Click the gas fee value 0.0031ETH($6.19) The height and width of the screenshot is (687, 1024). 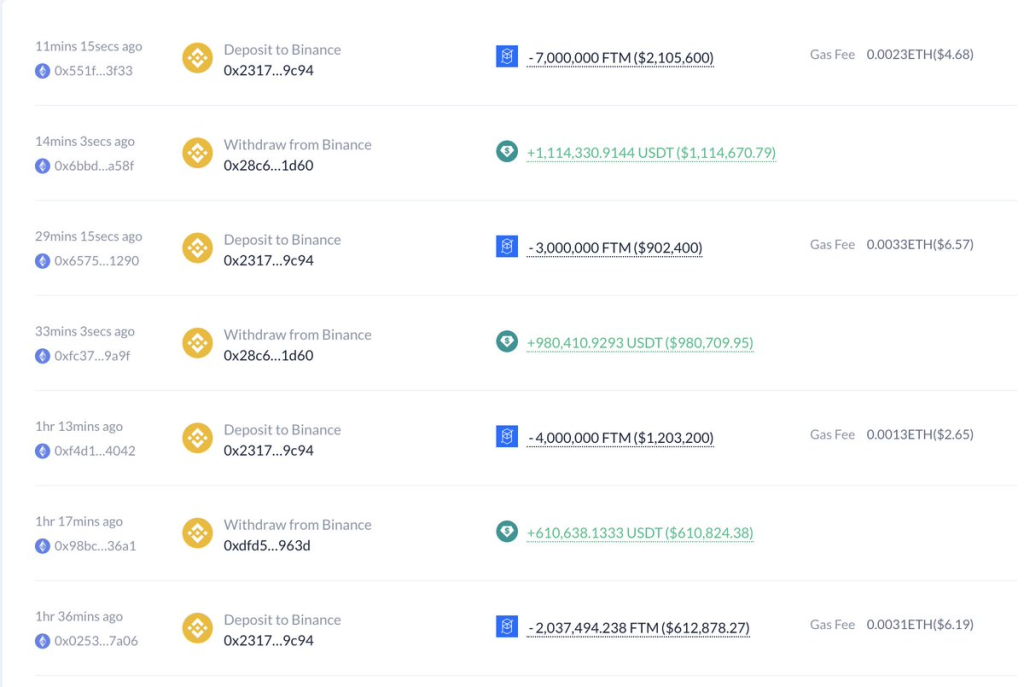pyautogui.click(x=920, y=624)
